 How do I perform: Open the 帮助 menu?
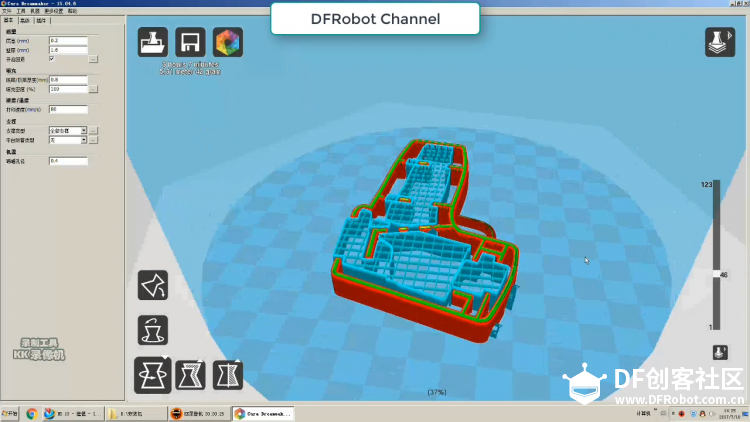[72, 11]
